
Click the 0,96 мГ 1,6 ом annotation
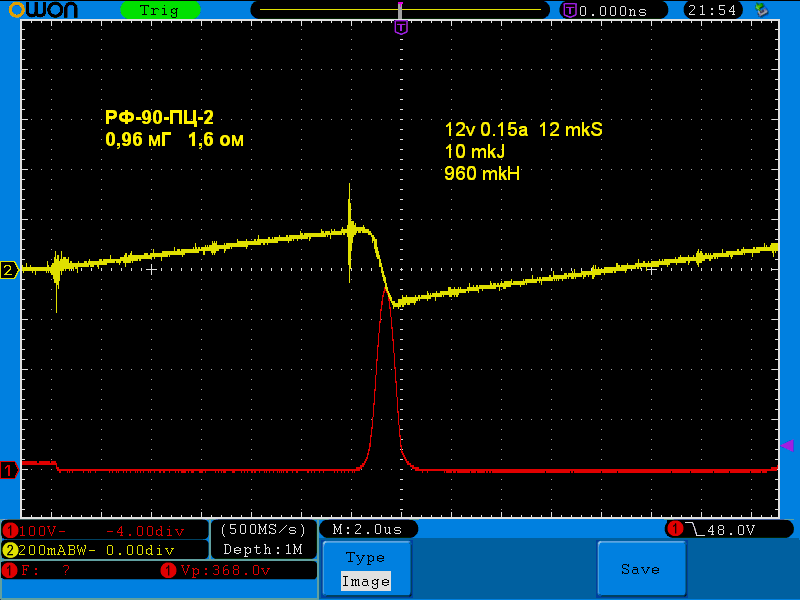pos(174,139)
